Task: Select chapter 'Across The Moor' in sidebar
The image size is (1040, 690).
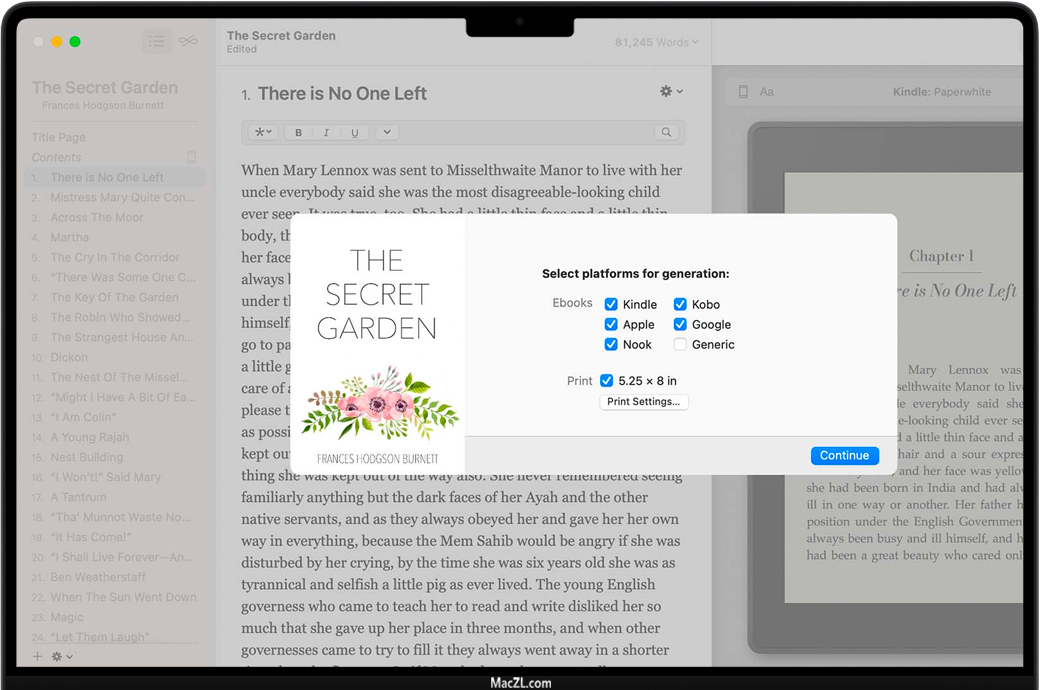Action: click(97, 217)
